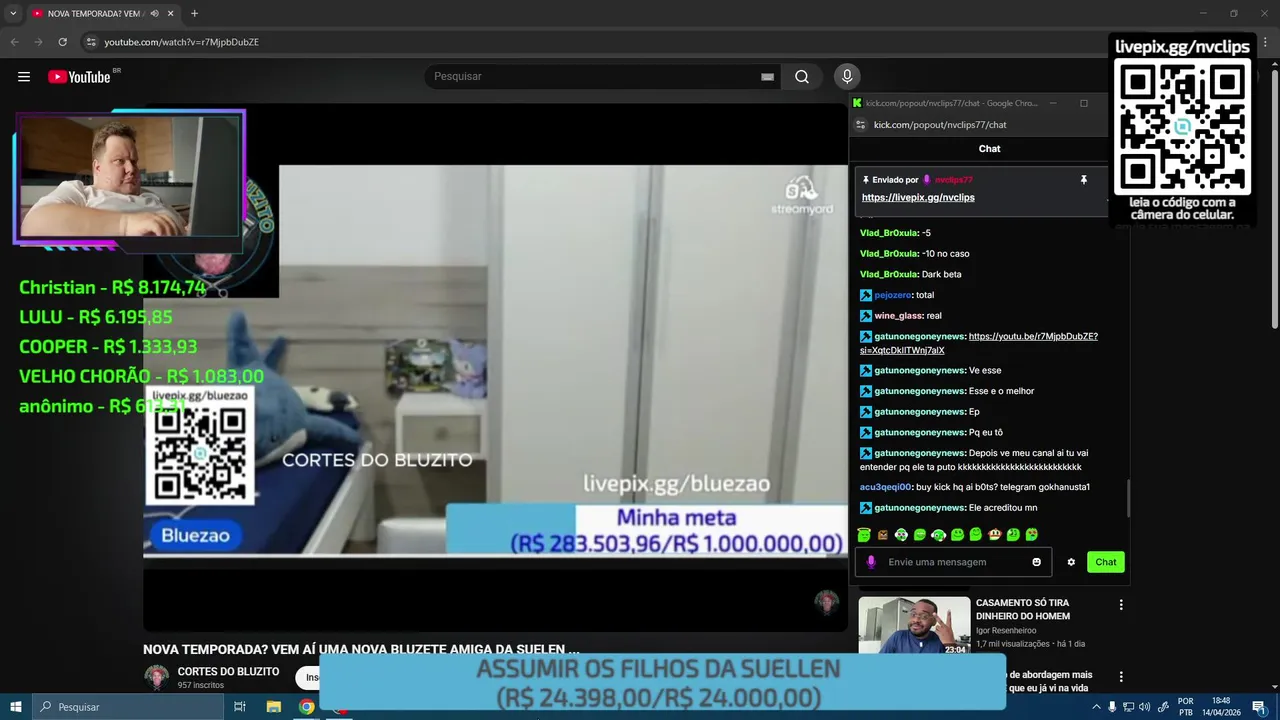Click the YouTube magnifier search button
The width and height of the screenshot is (1280, 720).
tap(802, 77)
